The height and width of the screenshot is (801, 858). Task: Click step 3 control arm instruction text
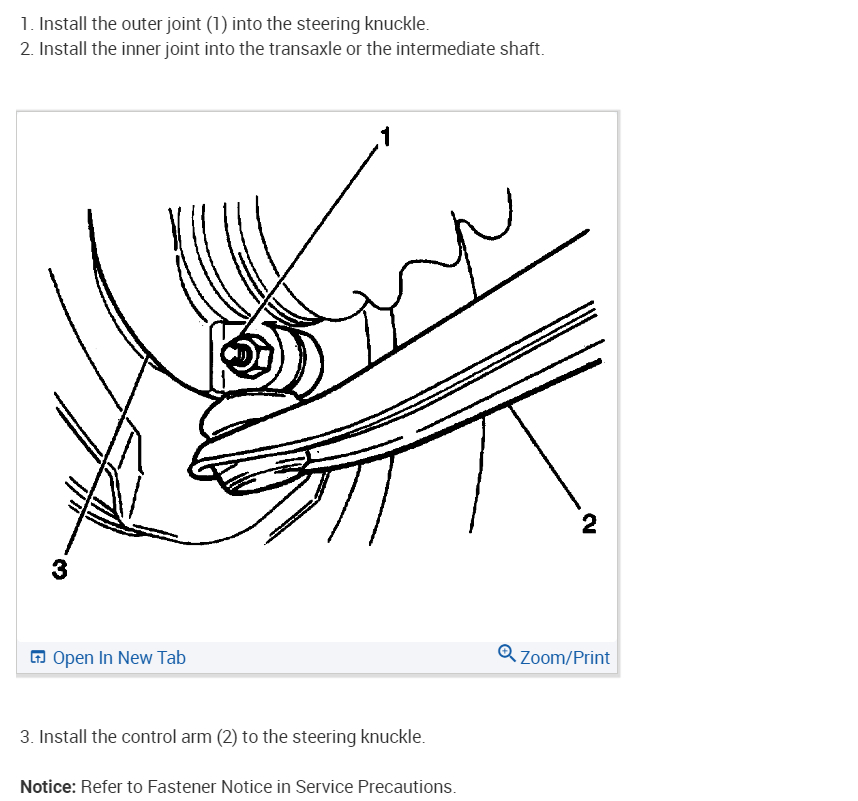pos(223,737)
